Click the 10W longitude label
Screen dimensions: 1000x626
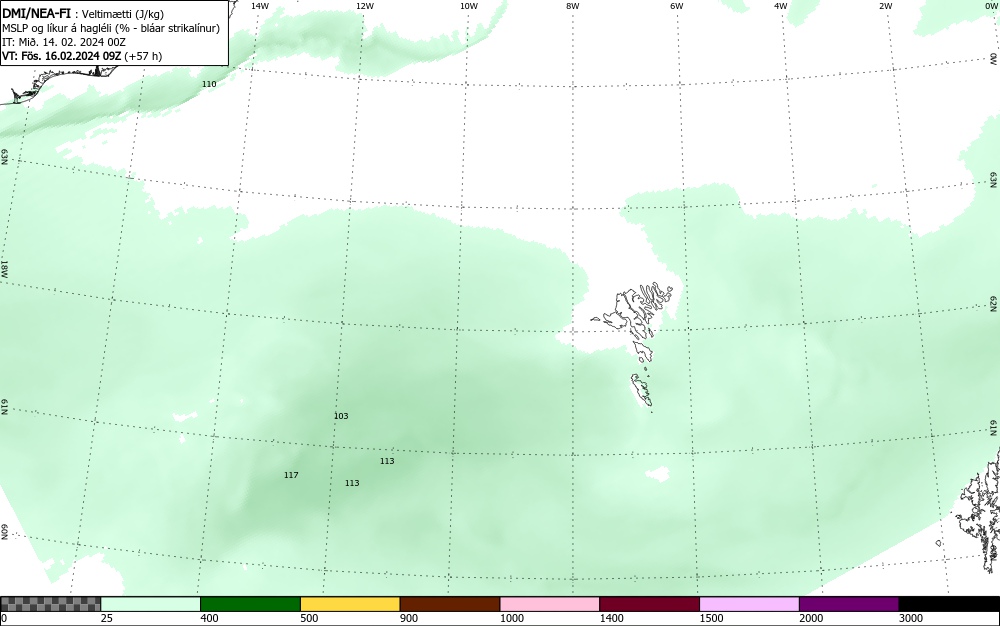[x=469, y=6]
